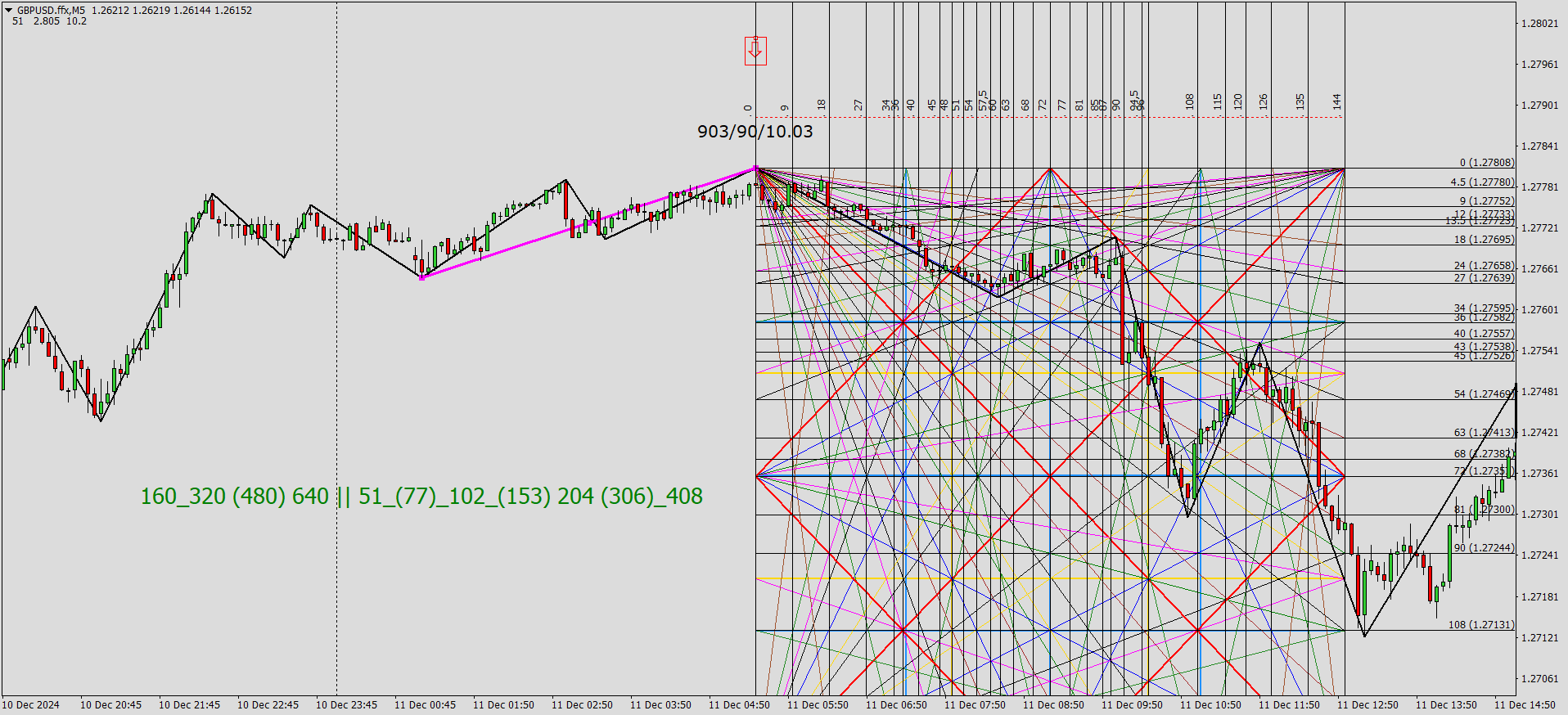Select the level label '18 (1.27695)'
The width and height of the screenshot is (1568, 715).
coord(1485,240)
